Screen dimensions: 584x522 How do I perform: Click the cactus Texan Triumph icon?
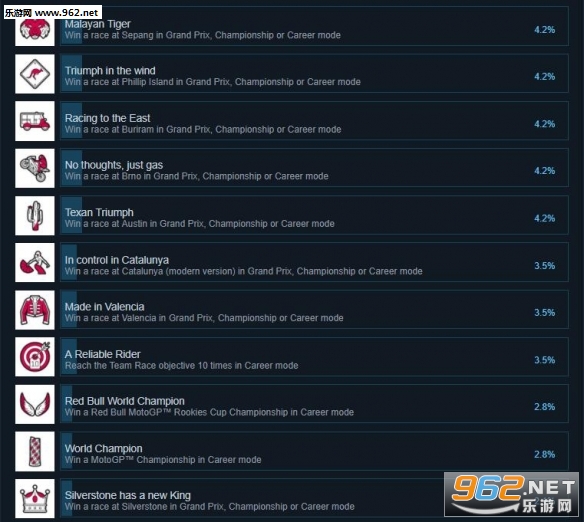point(35,216)
